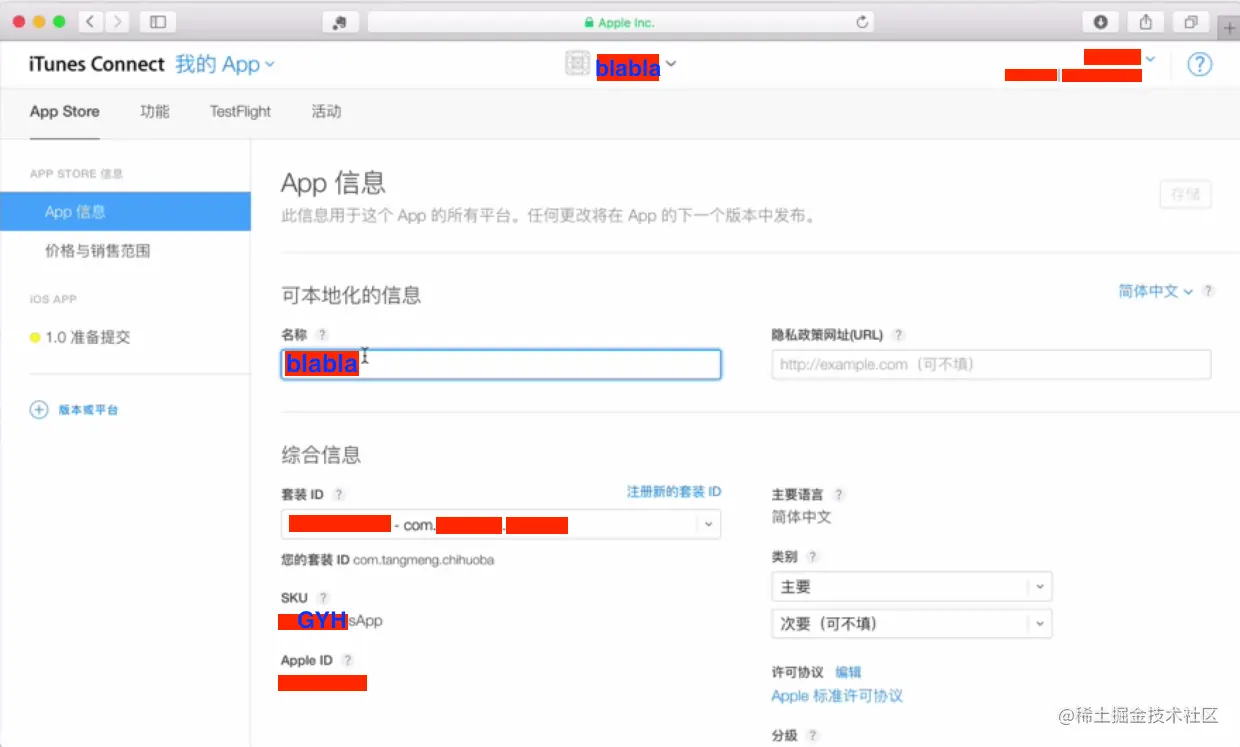Click the 注册新的套装 ID link
Viewport: 1240px width, 747px height.
pos(674,492)
